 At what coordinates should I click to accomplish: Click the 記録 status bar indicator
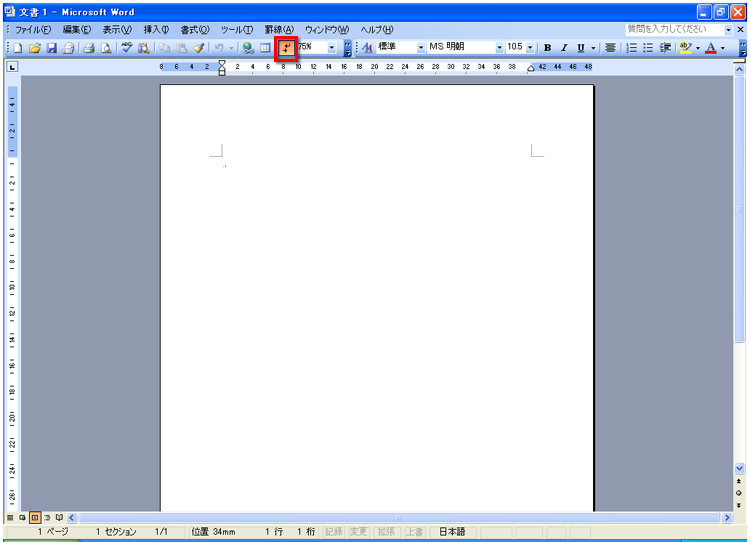334,531
